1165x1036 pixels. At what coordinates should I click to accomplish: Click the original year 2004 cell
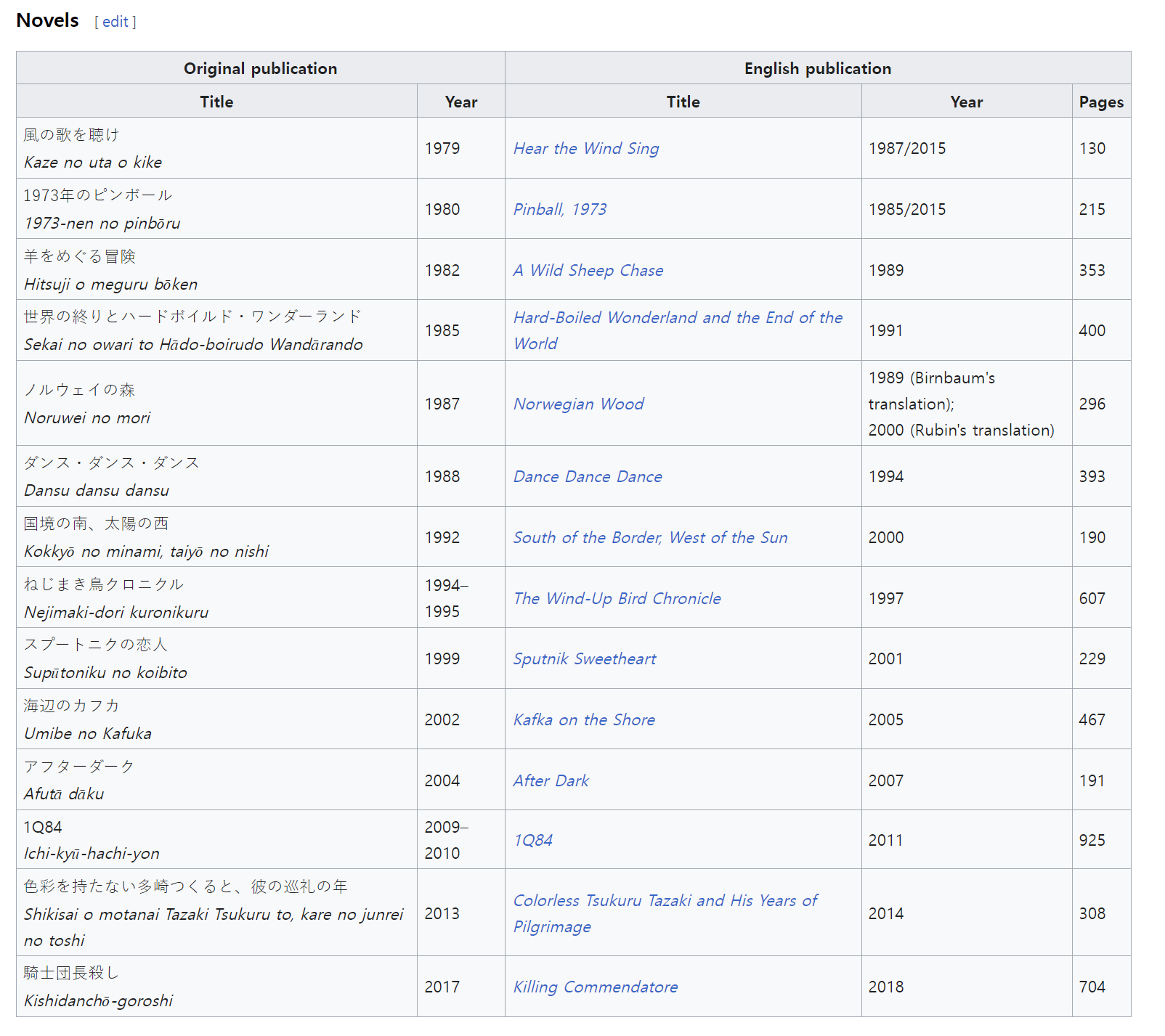pos(461,780)
